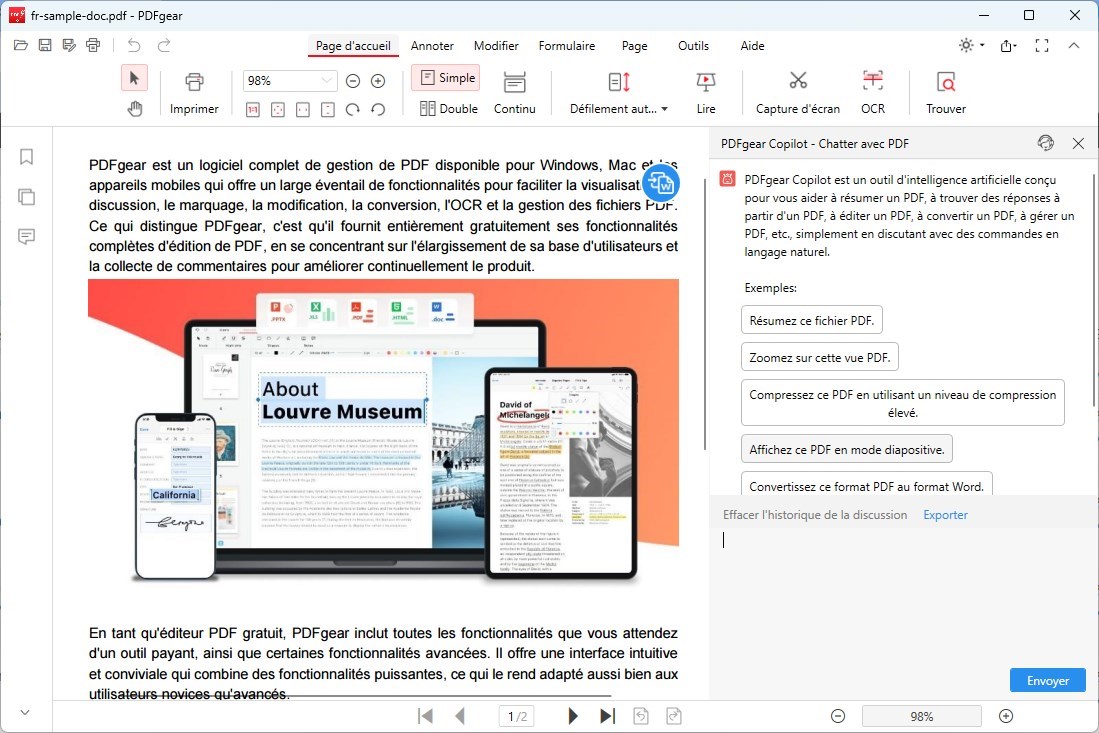Click the 98% zoom bar at bottom right
The image size is (1099, 733).
tap(920, 716)
